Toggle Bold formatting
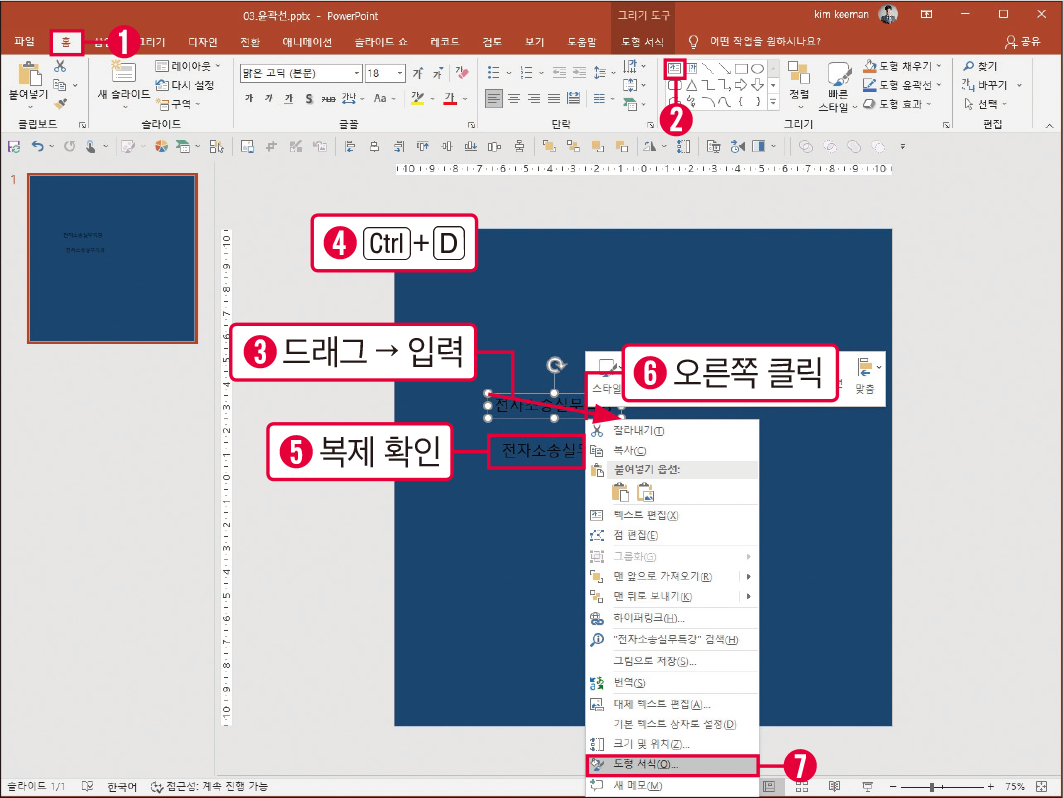Image resolution: width=1063 pixels, height=798 pixels. 249,99
